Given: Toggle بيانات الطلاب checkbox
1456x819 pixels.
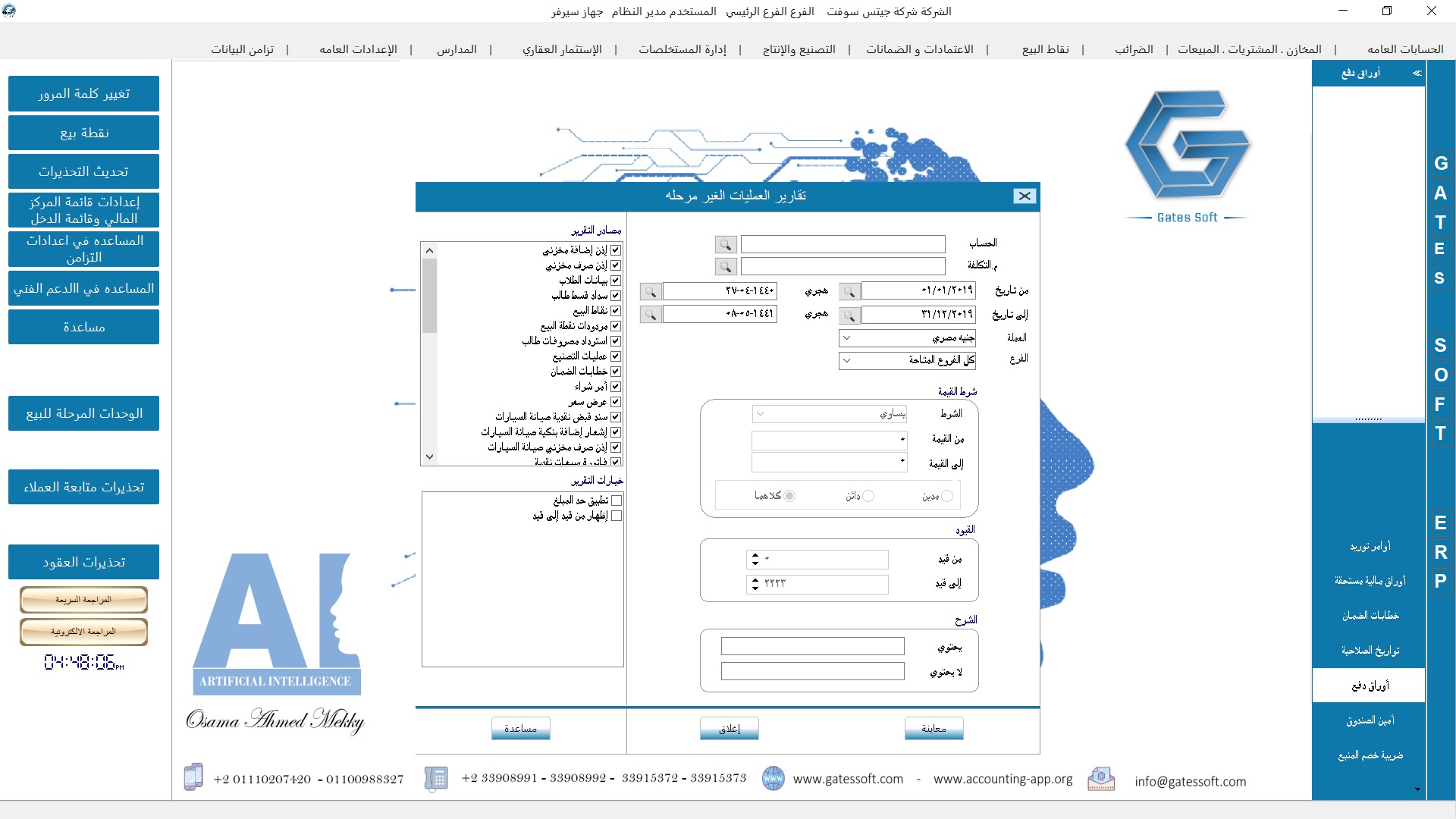Looking at the screenshot, I should [x=616, y=281].
